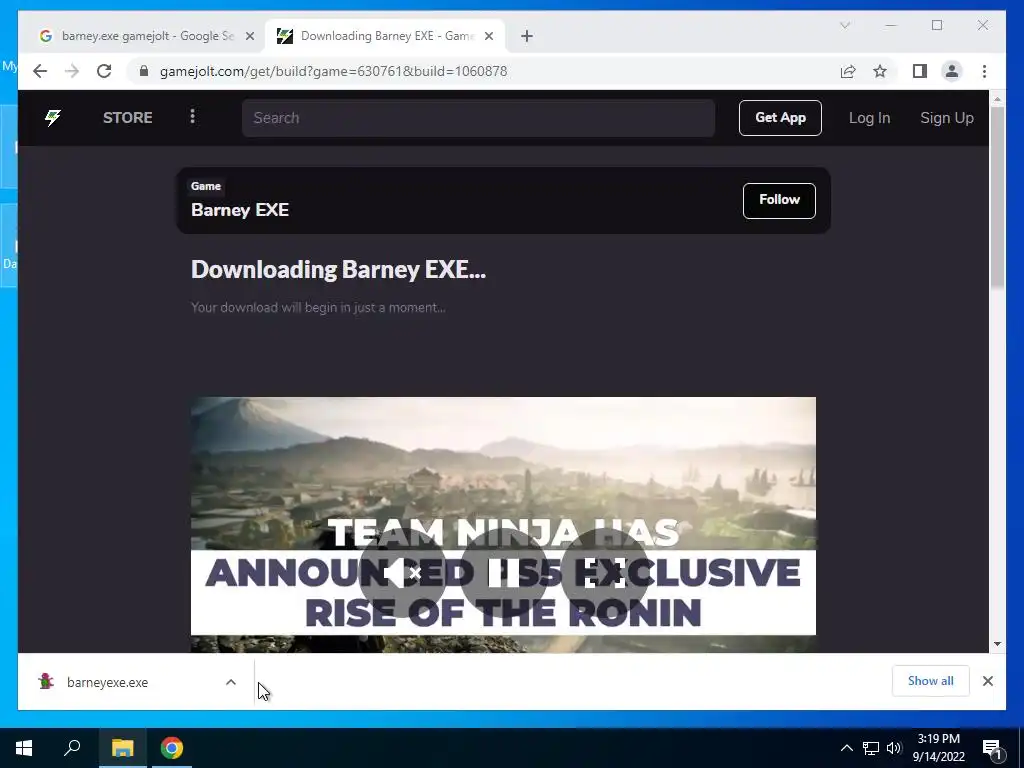Open Chrome's three-dot menu

click(984, 71)
